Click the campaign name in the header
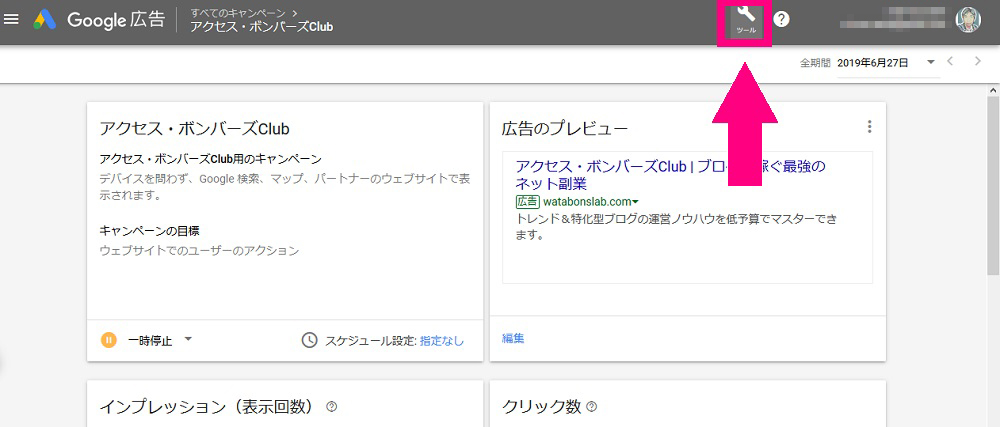 click(261, 27)
